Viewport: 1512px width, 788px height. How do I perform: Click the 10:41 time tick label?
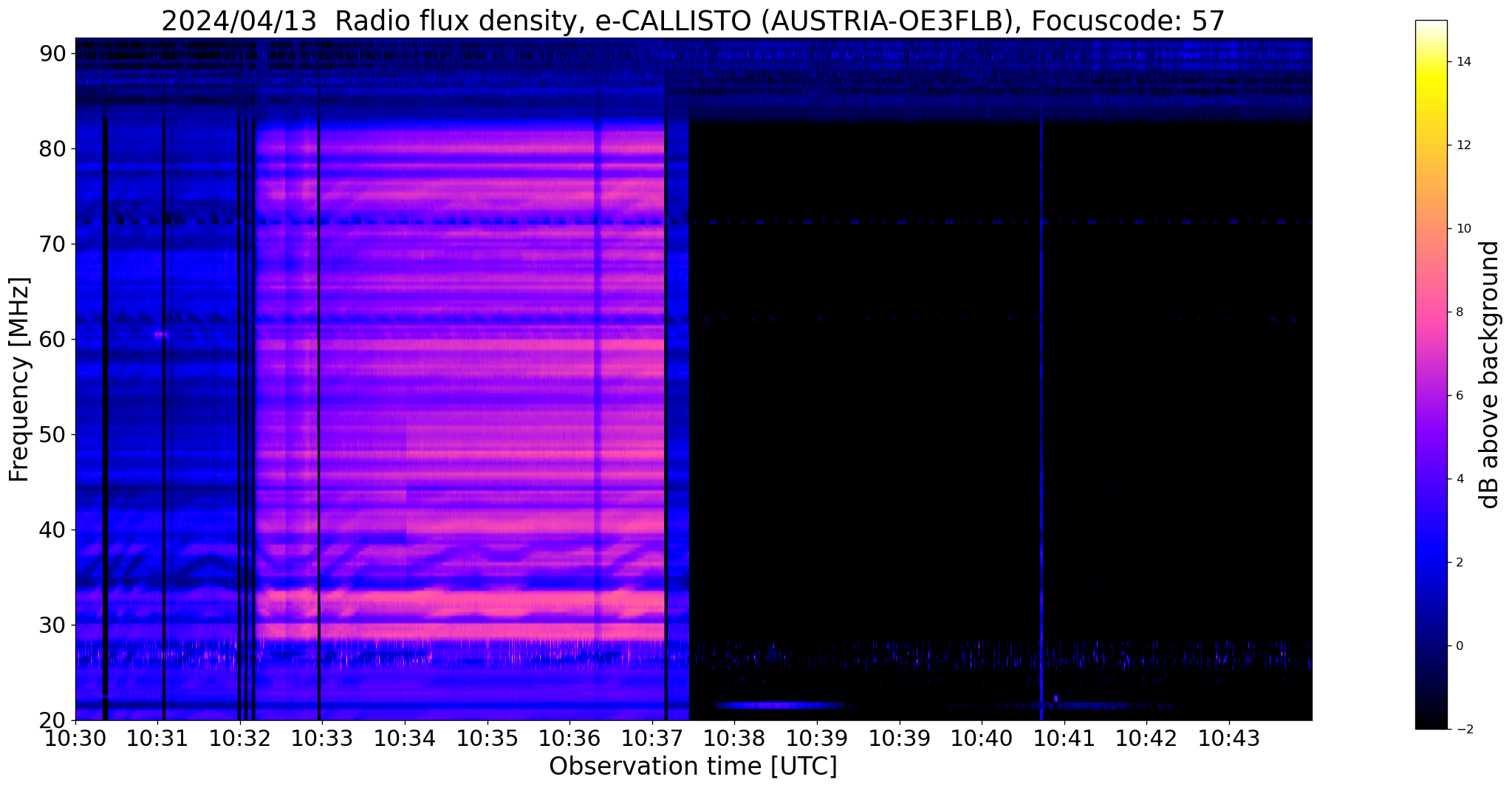coord(1064,739)
